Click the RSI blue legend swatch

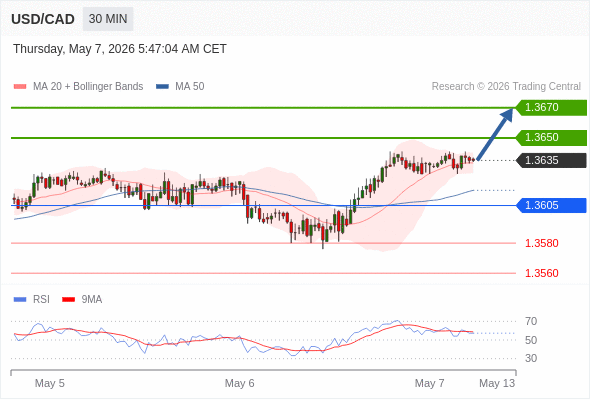pyautogui.click(x=20, y=300)
